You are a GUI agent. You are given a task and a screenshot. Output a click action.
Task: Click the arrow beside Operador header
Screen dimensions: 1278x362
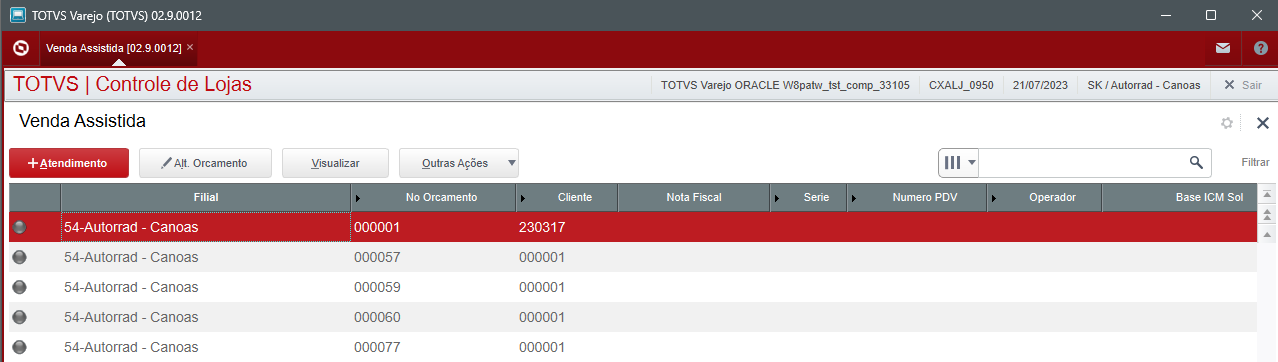click(994, 198)
